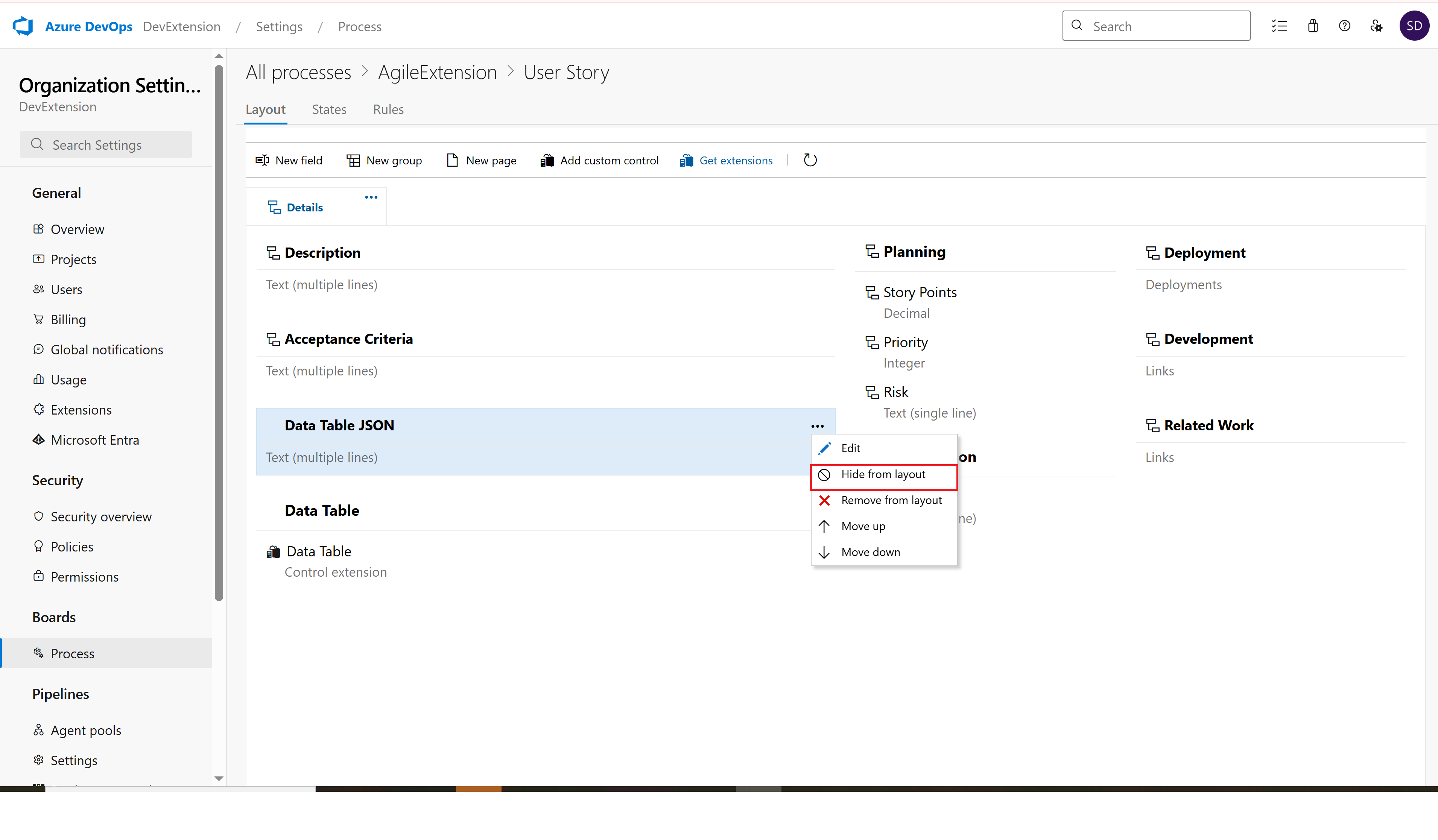
Task: Choose Remove from layout in context menu
Action: pyautogui.click(x=891, y=500)
